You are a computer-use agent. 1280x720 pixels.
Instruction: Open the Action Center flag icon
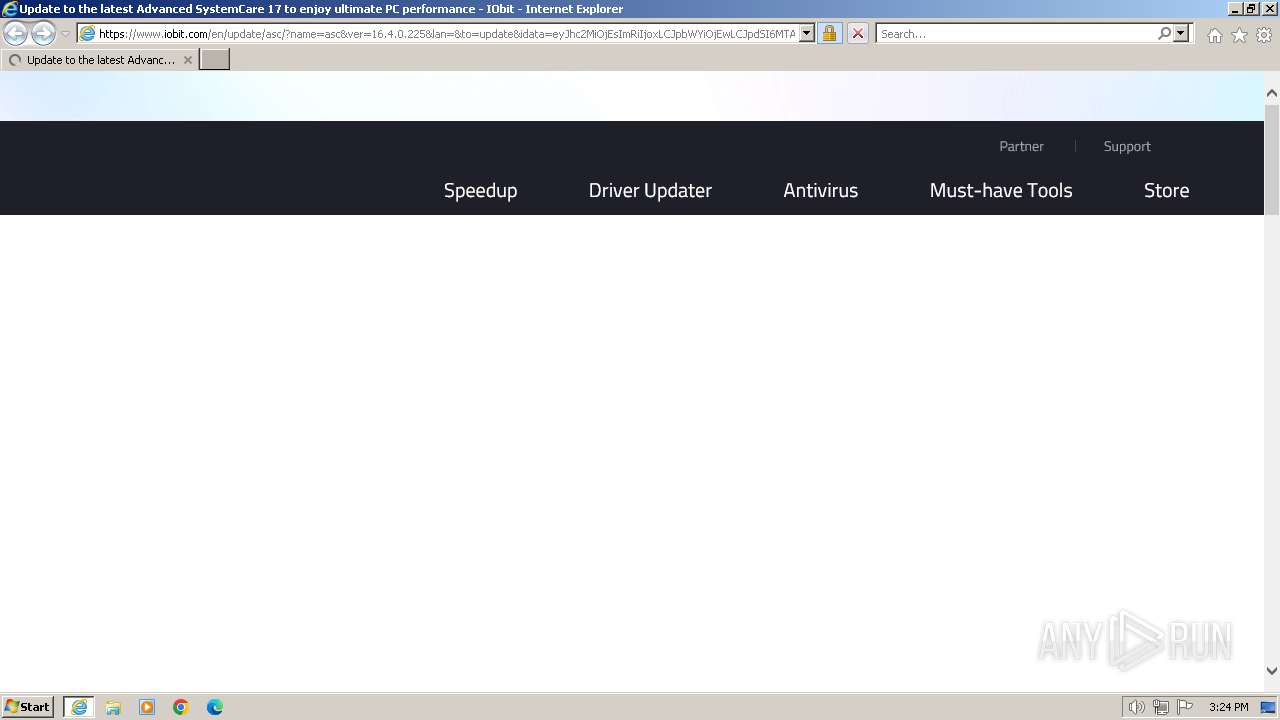[x=1185, y=707]
